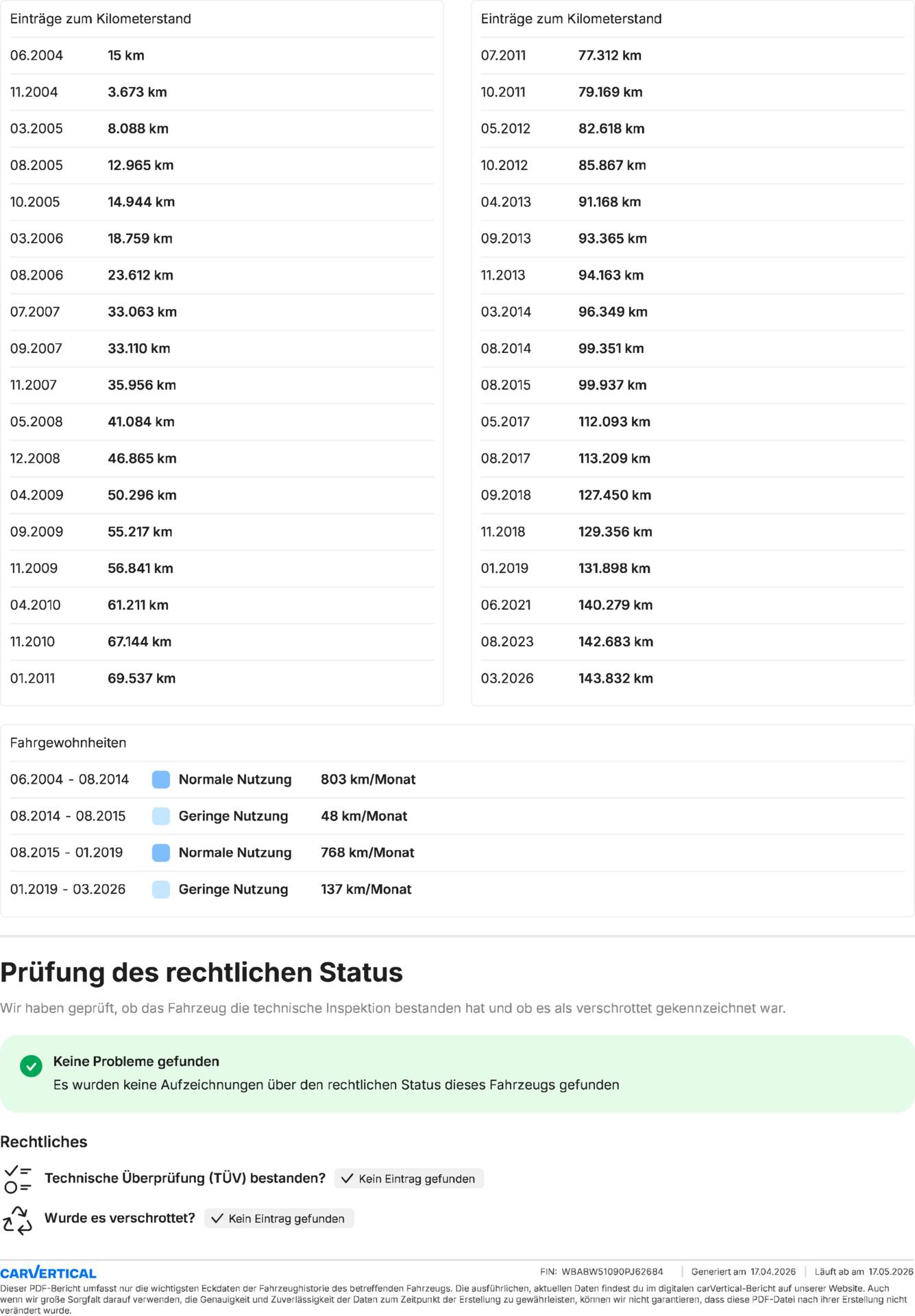Click light swatch for 01.2019 - 03.2026 usage
Image resolution: width=915 pixels, height=1316 pixels.
(161, 890)
